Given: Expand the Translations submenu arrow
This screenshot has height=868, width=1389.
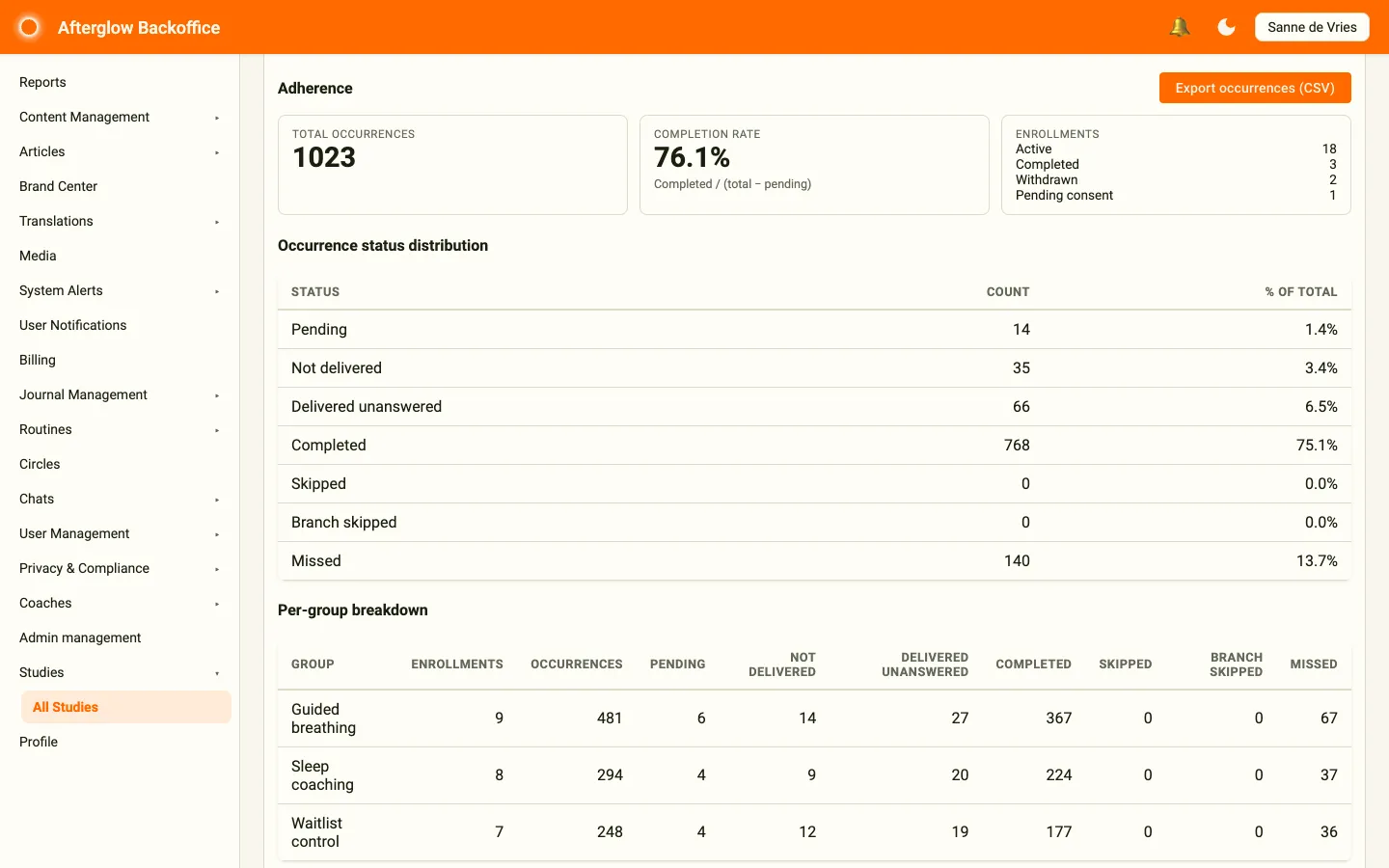Looking at the screenshot, I should click(217, 222).
